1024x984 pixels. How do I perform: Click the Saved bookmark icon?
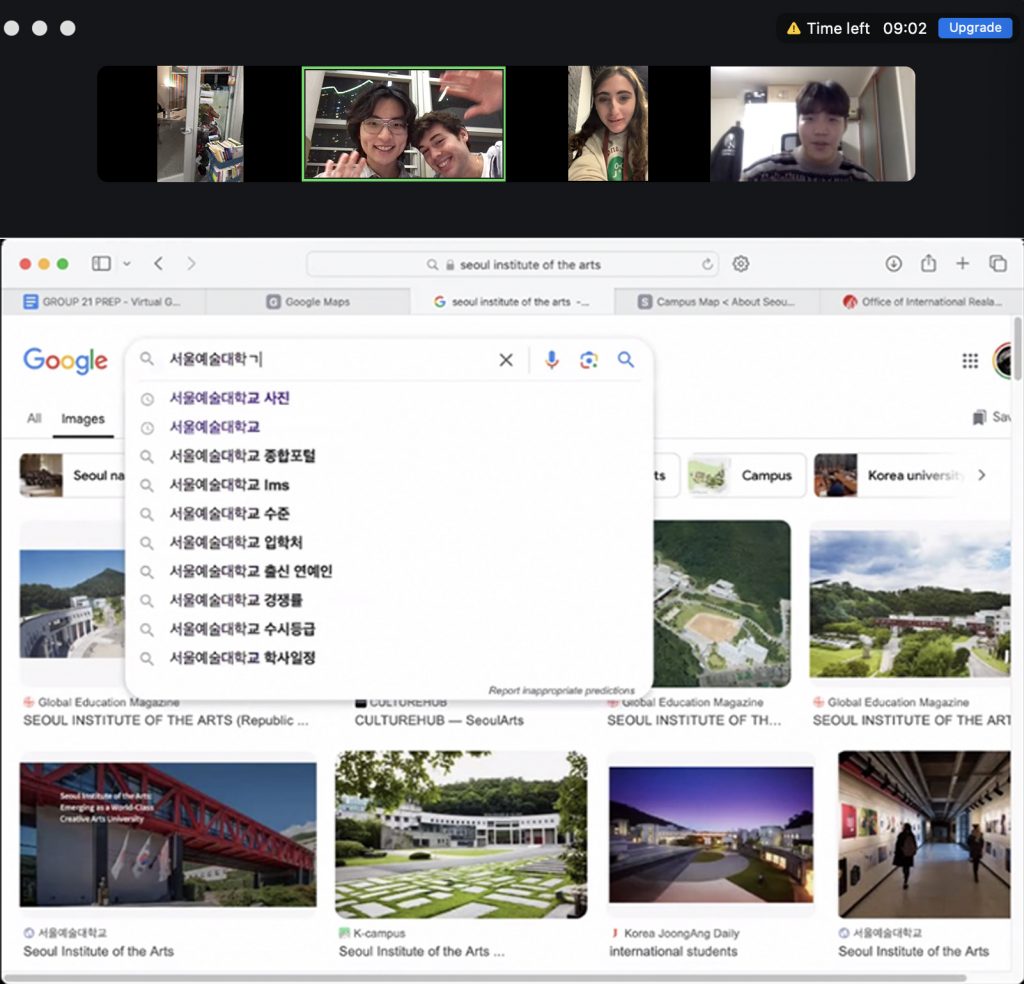click(980, 417)
